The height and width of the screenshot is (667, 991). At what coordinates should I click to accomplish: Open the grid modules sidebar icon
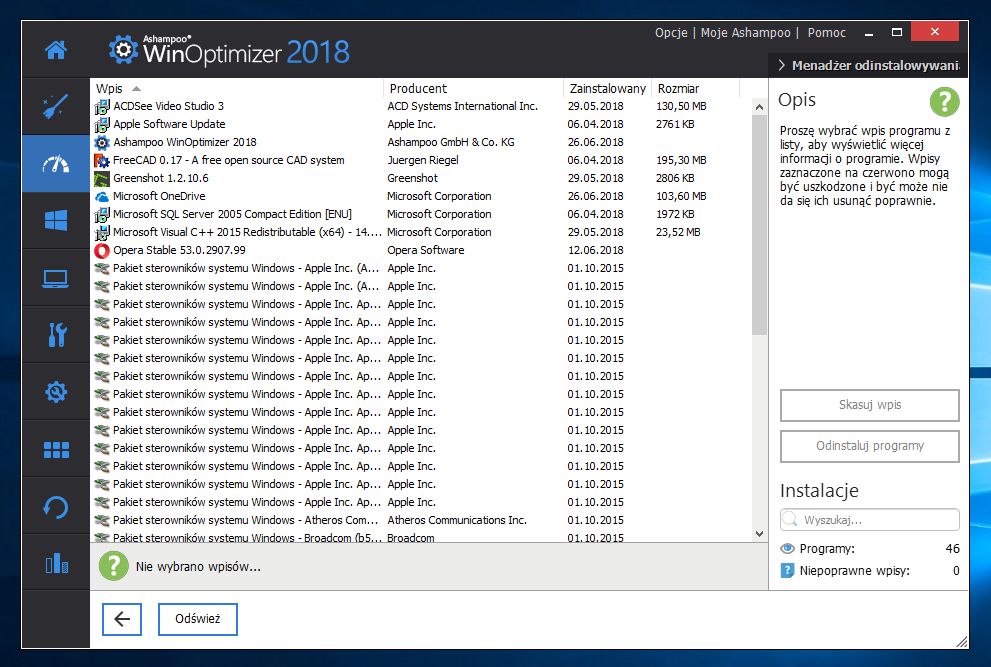56,450
